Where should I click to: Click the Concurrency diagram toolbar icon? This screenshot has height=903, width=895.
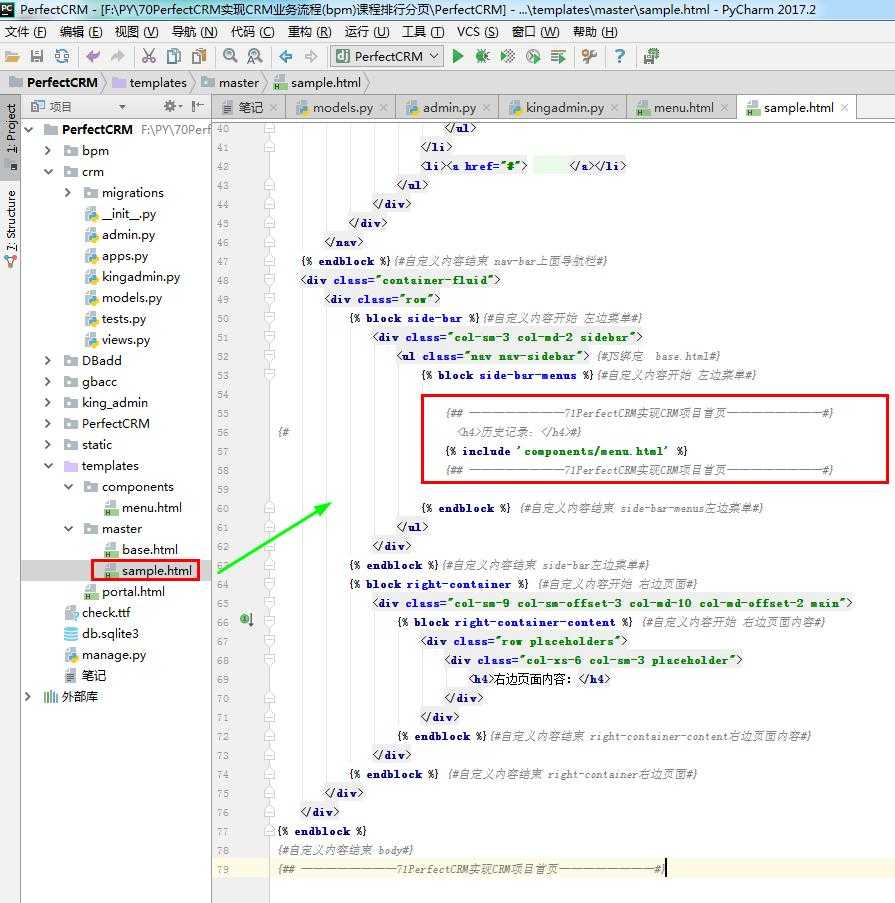558,56
